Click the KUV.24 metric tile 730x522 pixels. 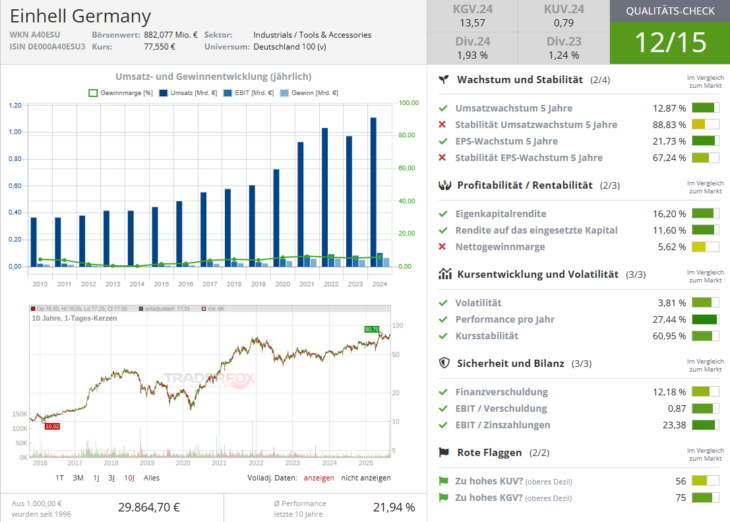(564, 16)
